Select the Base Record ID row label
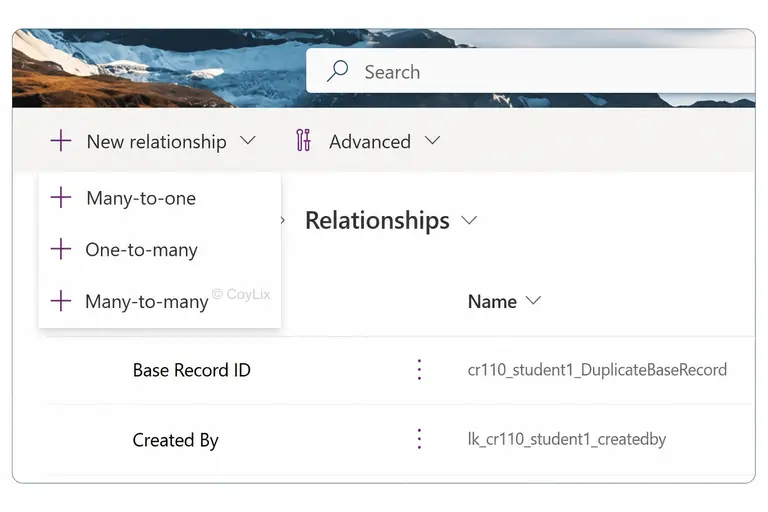This screenshot has height=512, width=768. tap(192, 370)
